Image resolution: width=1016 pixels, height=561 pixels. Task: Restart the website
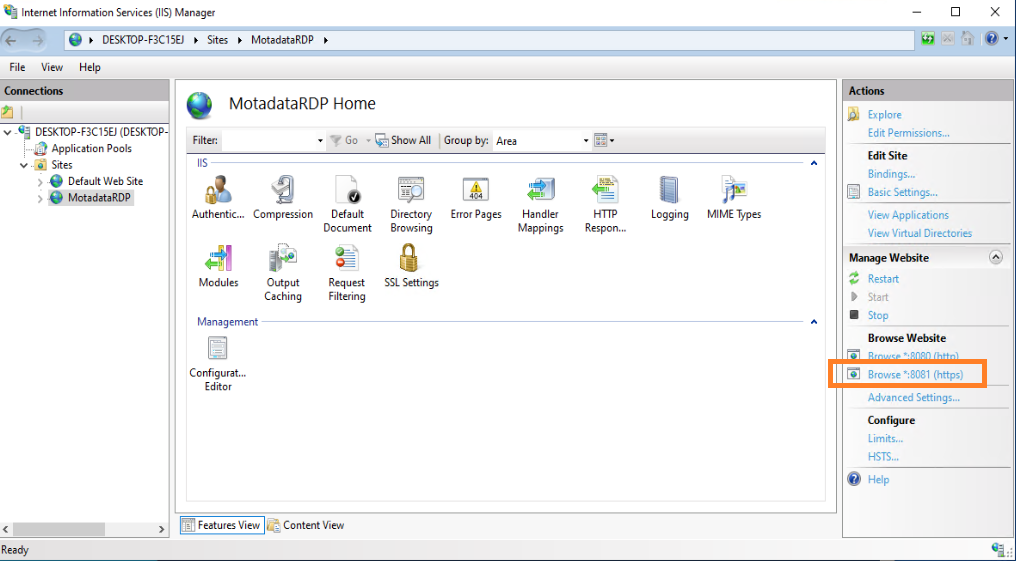click(883, 279)
